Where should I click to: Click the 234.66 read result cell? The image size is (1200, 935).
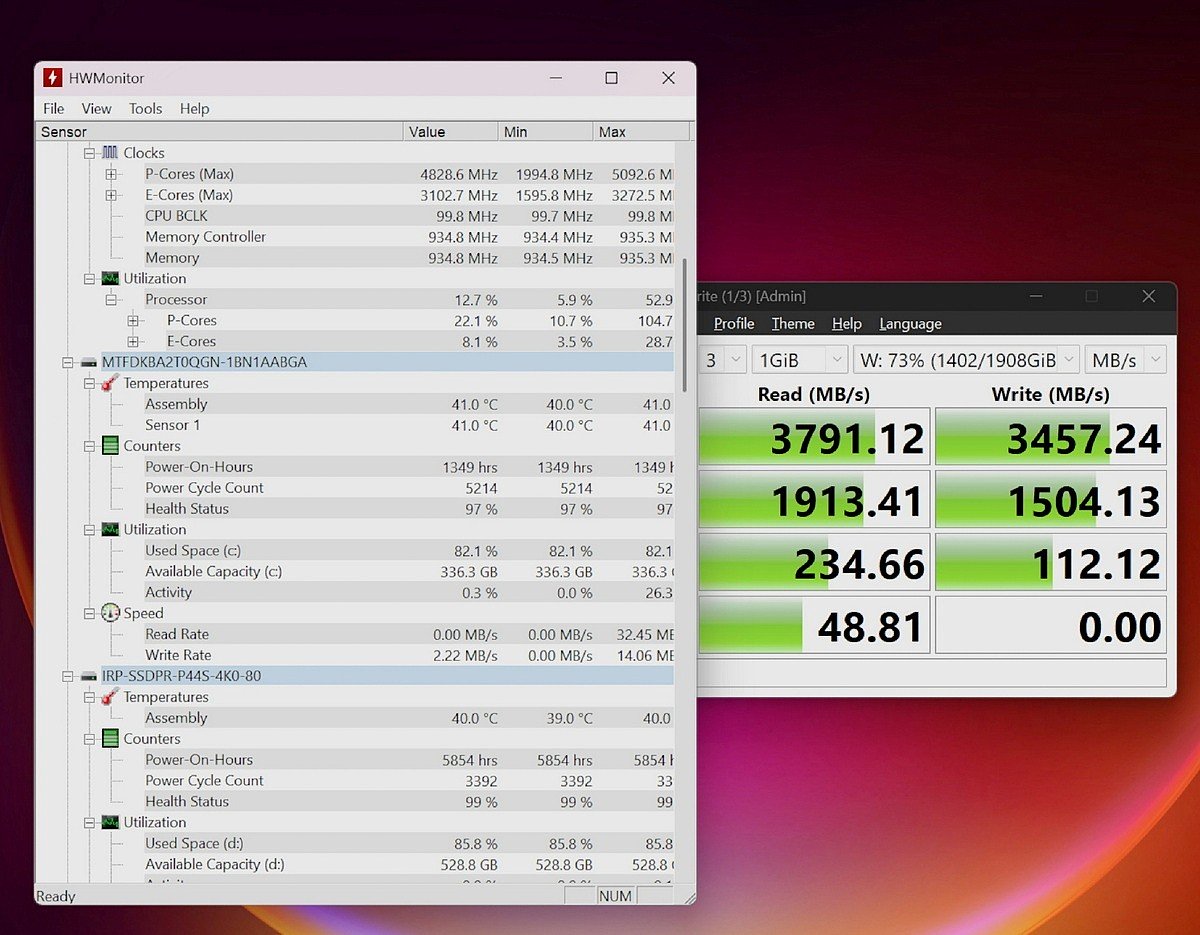tap(814, 563)
